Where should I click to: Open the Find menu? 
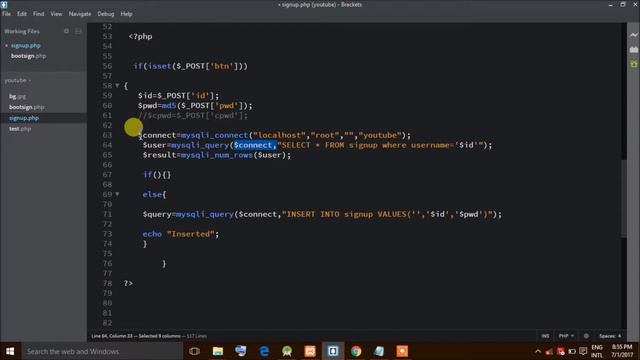(x=38, y=14)
